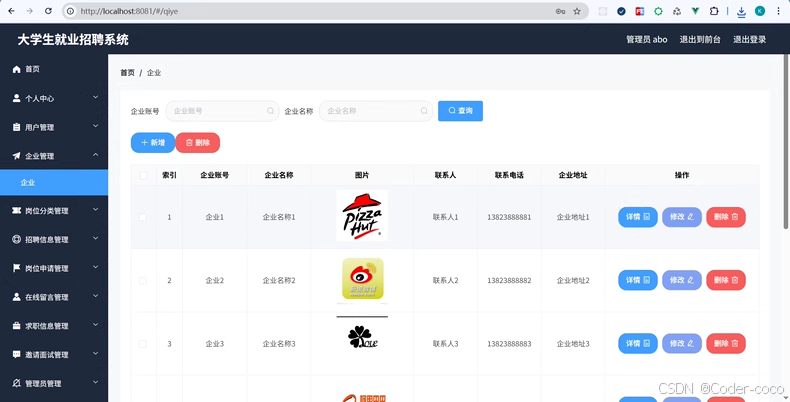The width and height of the screenshot is (790, 402).
Task: Open the 管理员管理 sidebar menu
Action: point(54,383)
